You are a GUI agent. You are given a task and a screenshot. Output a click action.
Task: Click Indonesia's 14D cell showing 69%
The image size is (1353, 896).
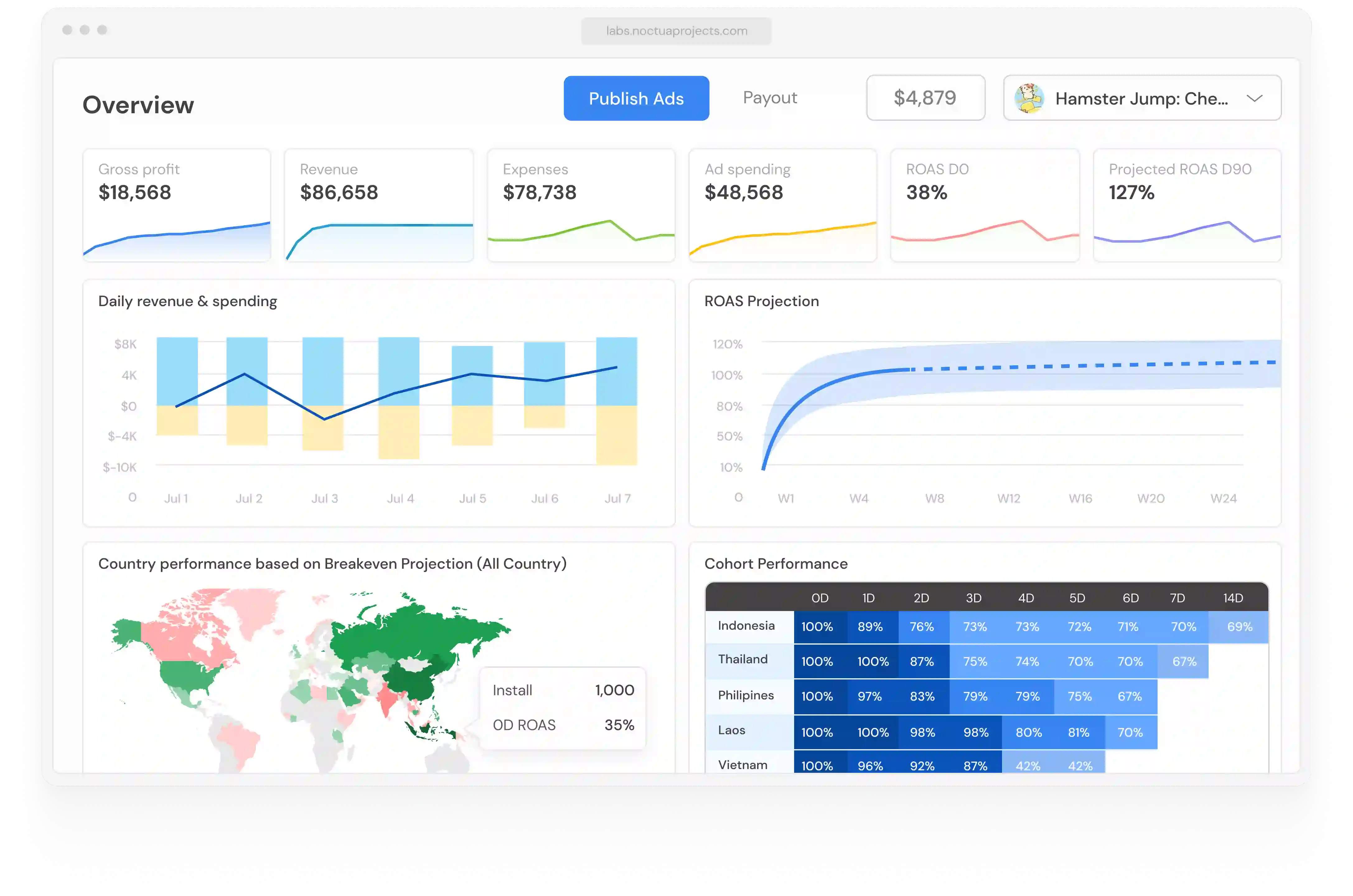1239,627
